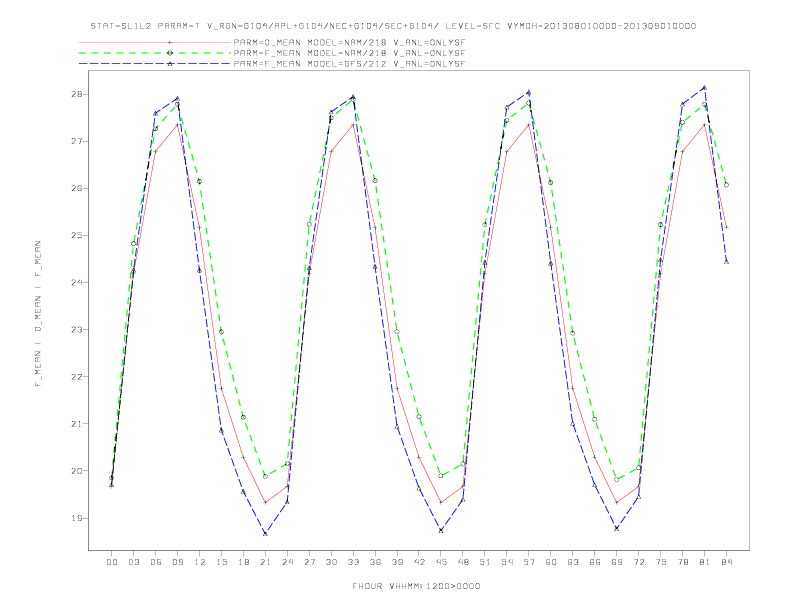Click the chart title starting STAT=SL1L2
Image resolution: width=792 pixels, height=612 pixels.
(x=393, y=26)
